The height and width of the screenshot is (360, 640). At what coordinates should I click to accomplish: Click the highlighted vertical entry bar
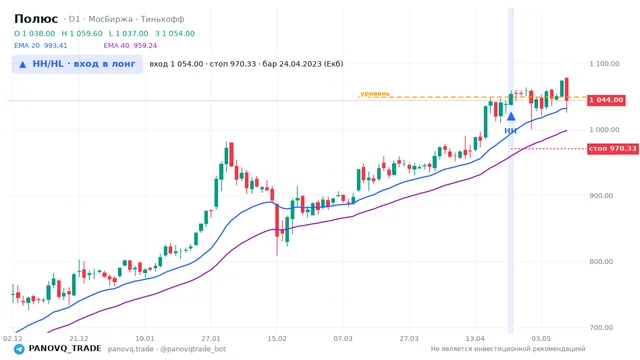[x=511, y=170]
